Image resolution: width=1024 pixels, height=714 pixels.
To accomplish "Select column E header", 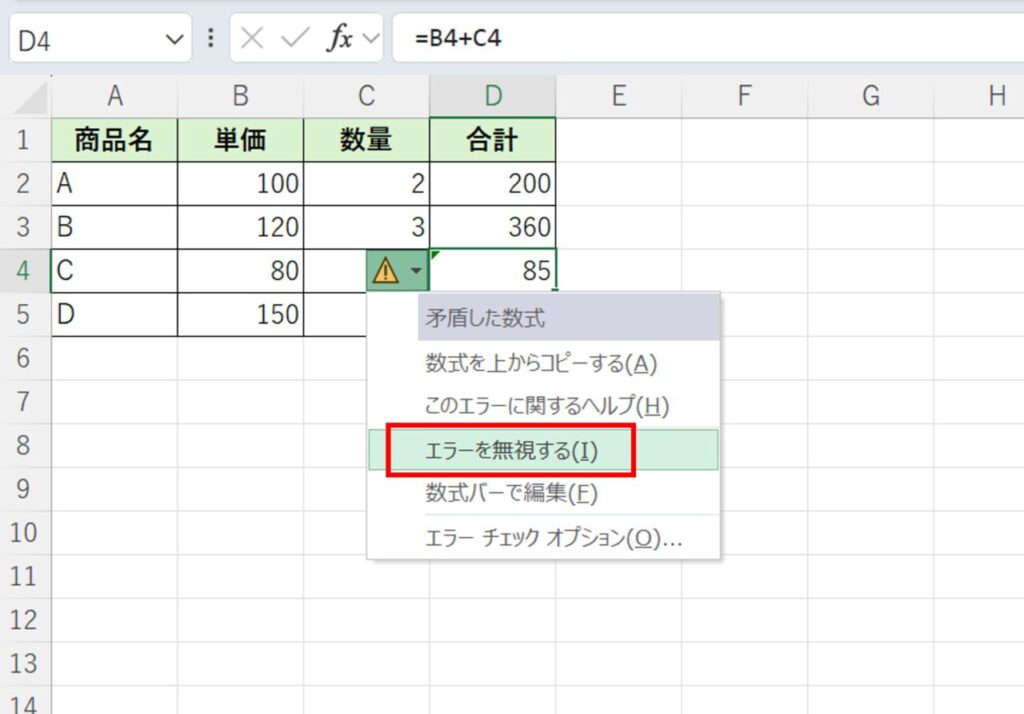I will [x=619, y=96].
